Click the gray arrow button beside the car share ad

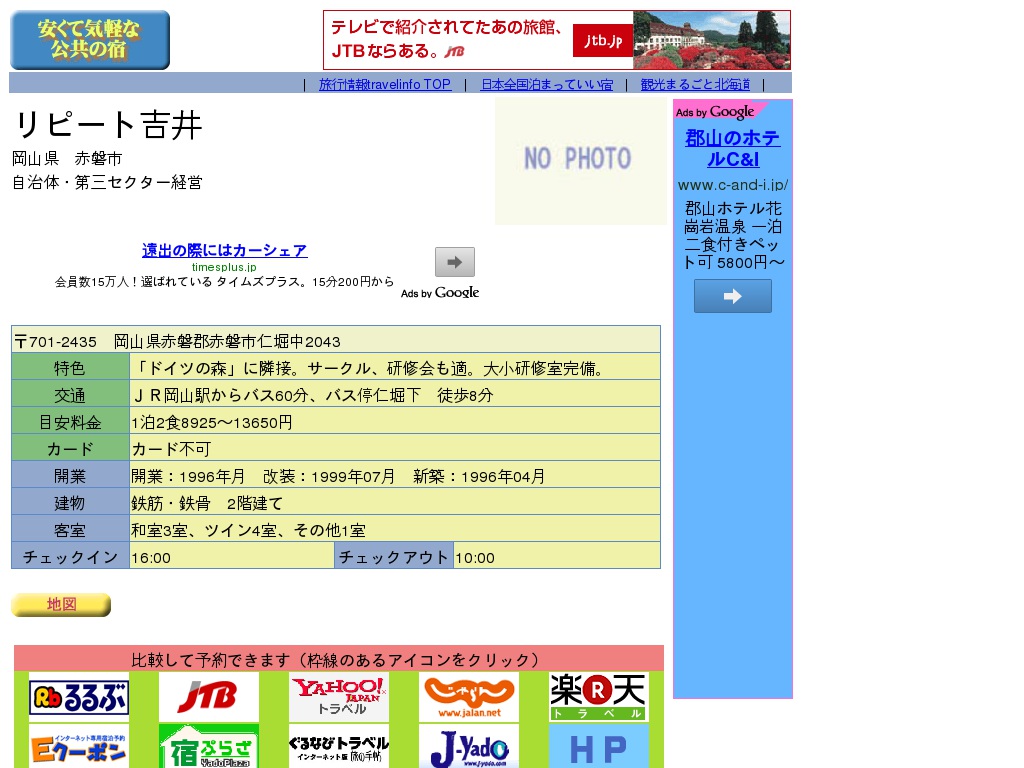tap(455, 262)
